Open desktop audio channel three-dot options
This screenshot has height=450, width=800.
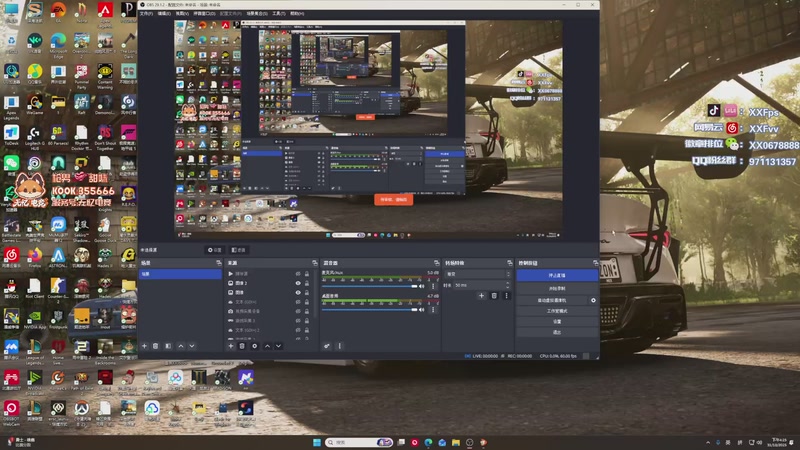point(433,309)
